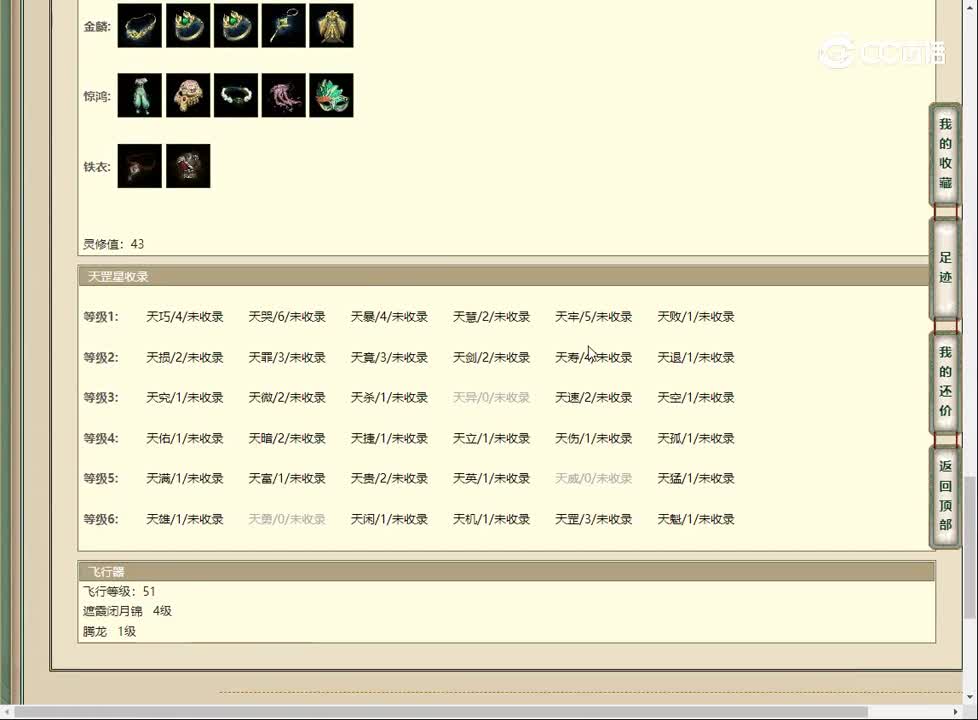
Task: Select 天佑/1/未收录 entry
Action: coord(185,439)
